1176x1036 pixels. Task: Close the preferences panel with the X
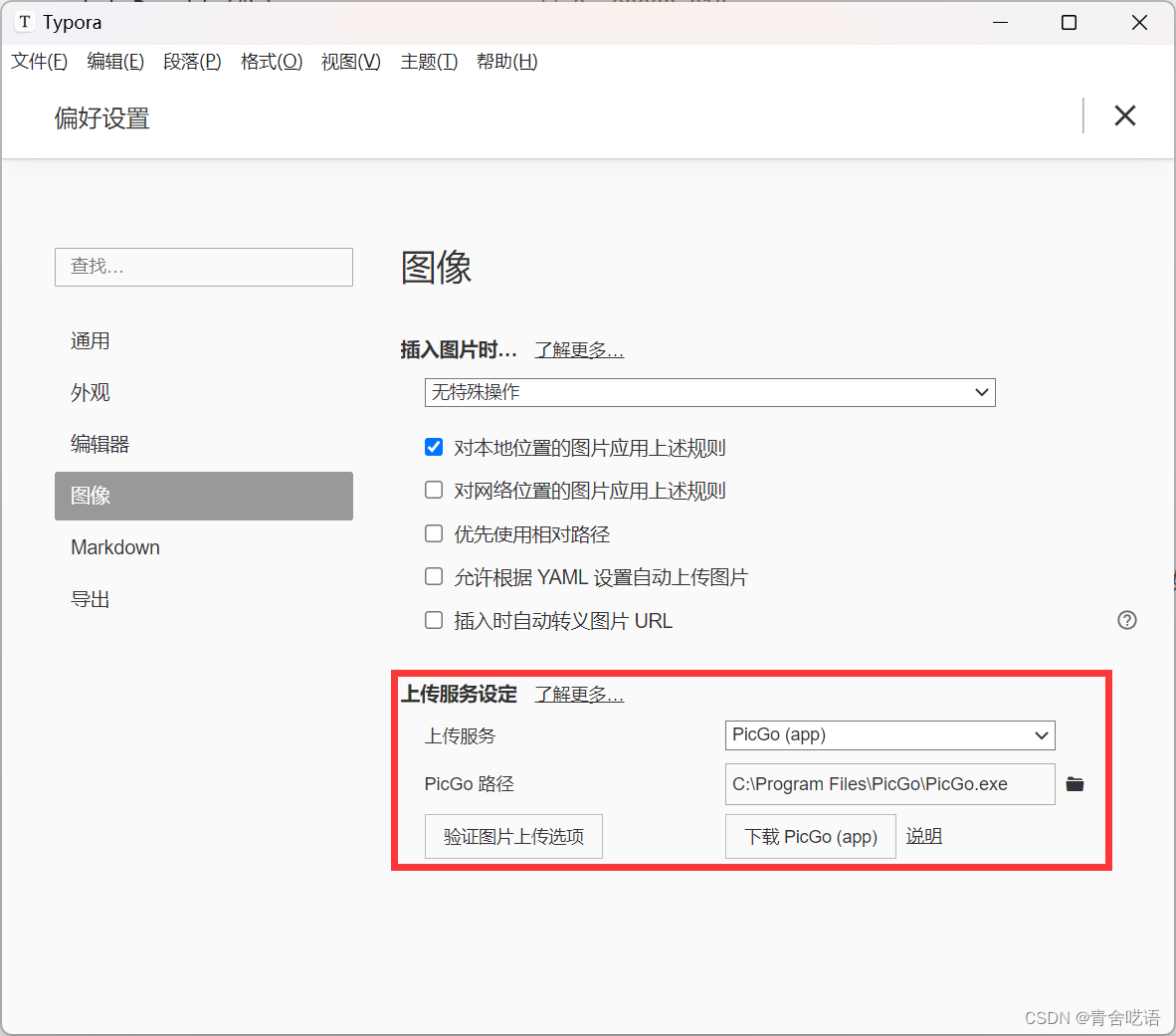(1125, 115)
